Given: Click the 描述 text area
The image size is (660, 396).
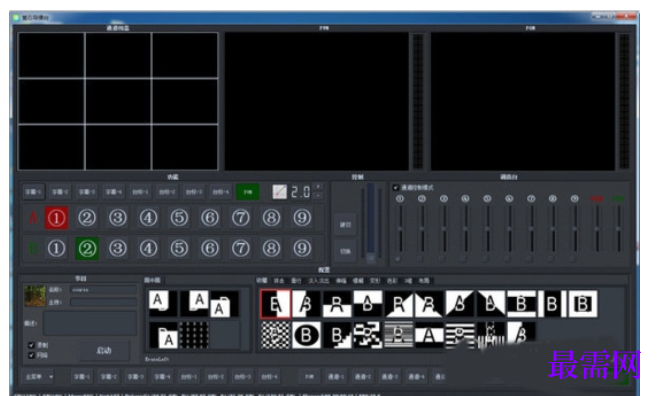Looking at the screenshot, I should coord(90,323).
